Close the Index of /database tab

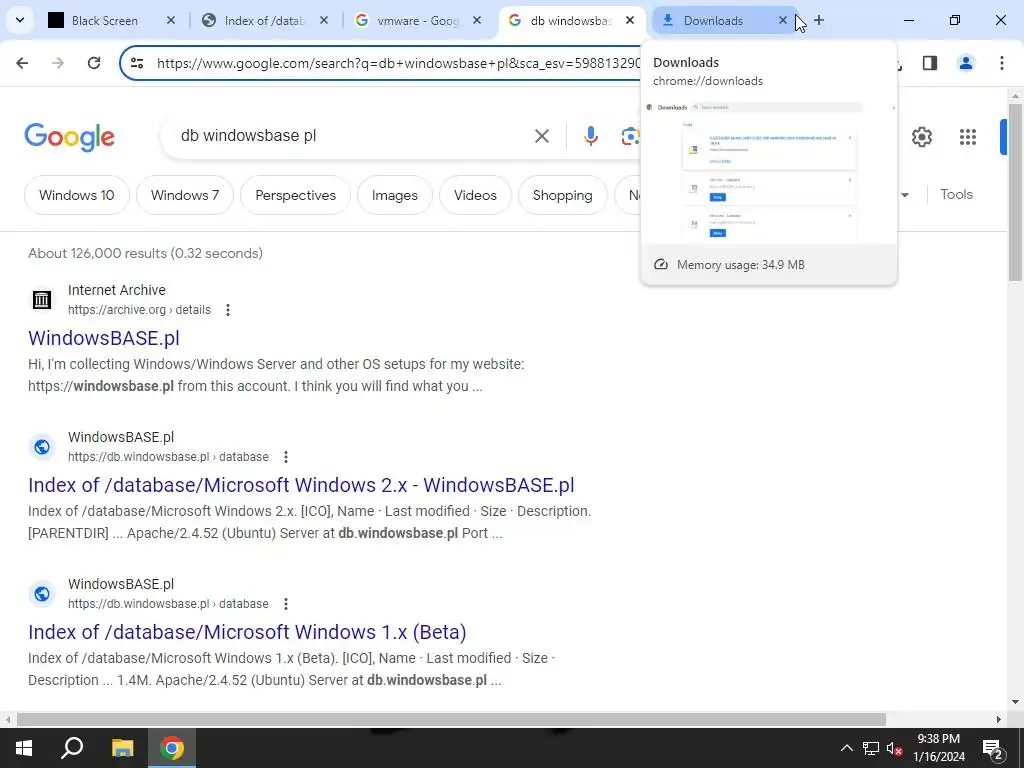(x=324, y=20)
